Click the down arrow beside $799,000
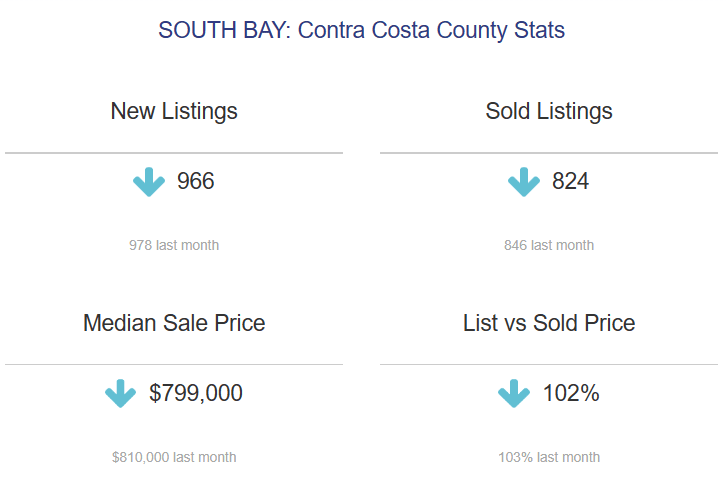This screenshot has height=480, width=726. point(120,393)
